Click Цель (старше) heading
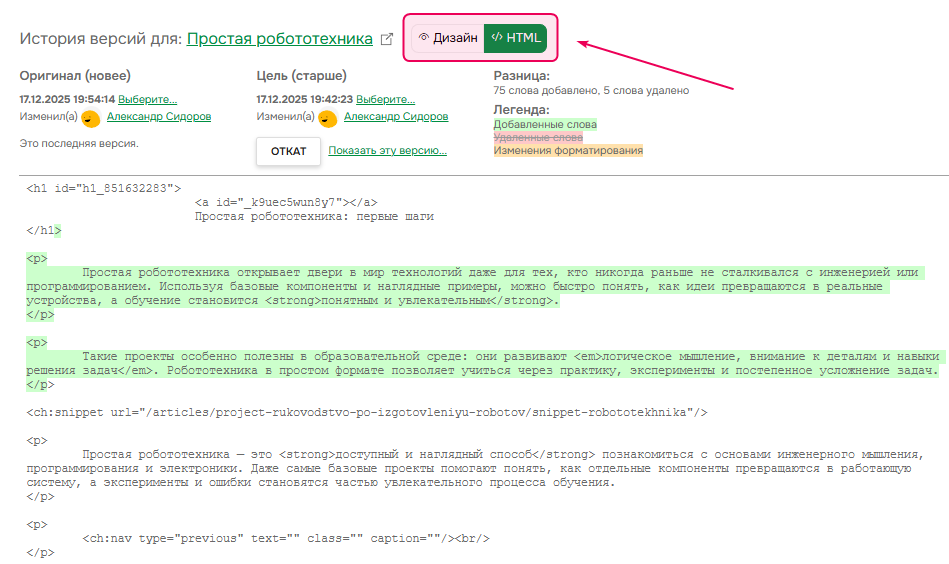This screenshot has height=564, width=949. [301, 76]
